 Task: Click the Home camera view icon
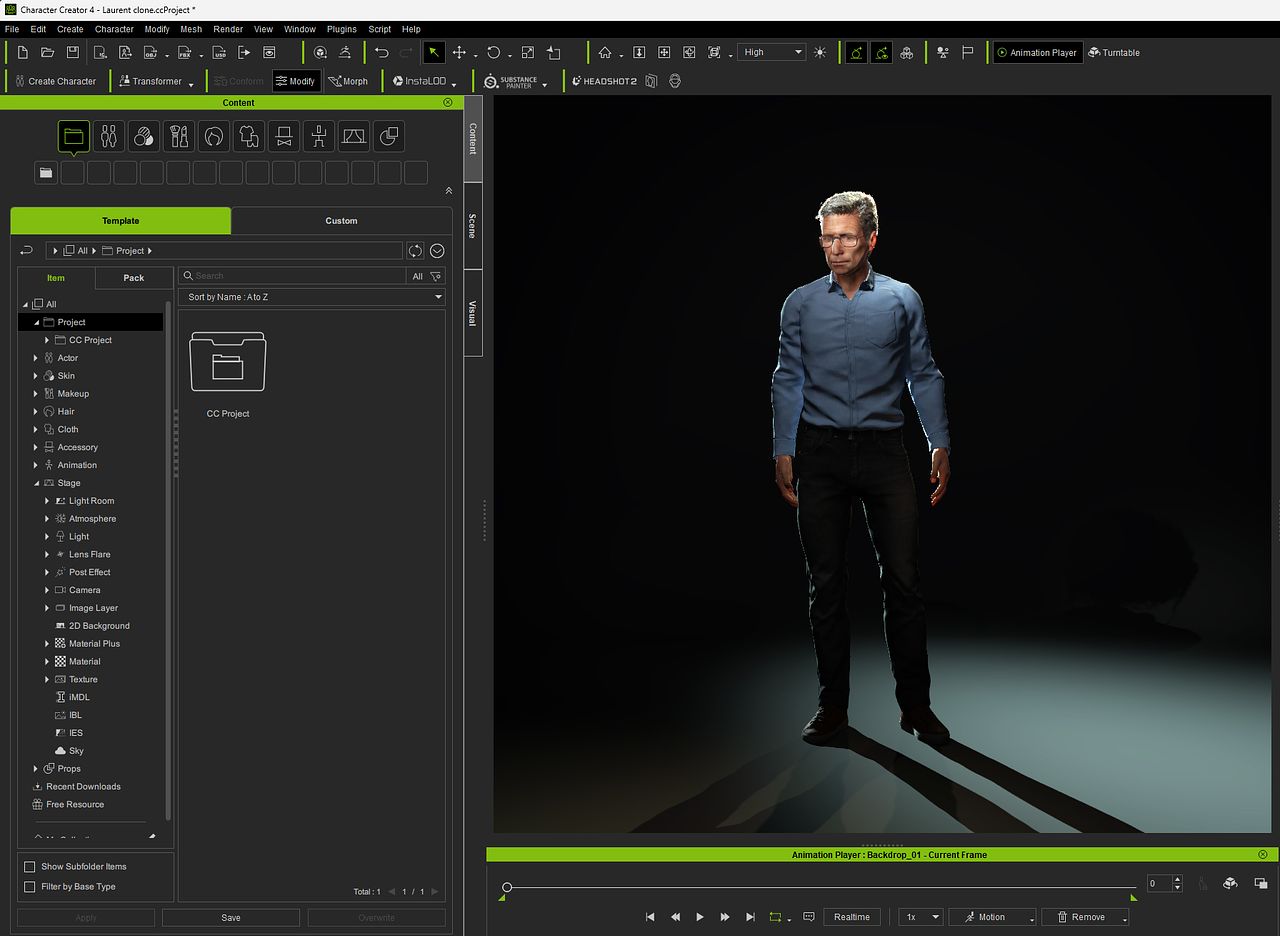point(605,52)
